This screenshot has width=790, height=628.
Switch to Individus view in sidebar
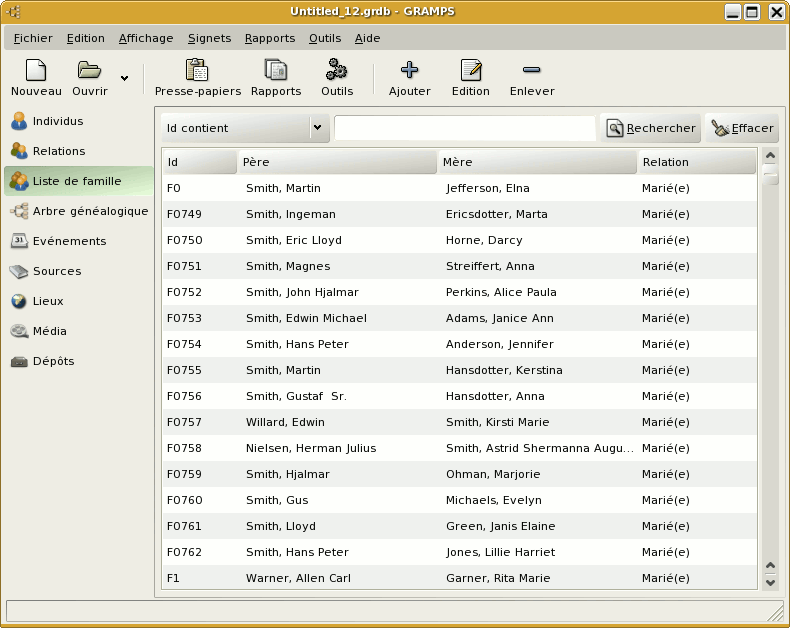pyautogui.click(x=58, y=122)
